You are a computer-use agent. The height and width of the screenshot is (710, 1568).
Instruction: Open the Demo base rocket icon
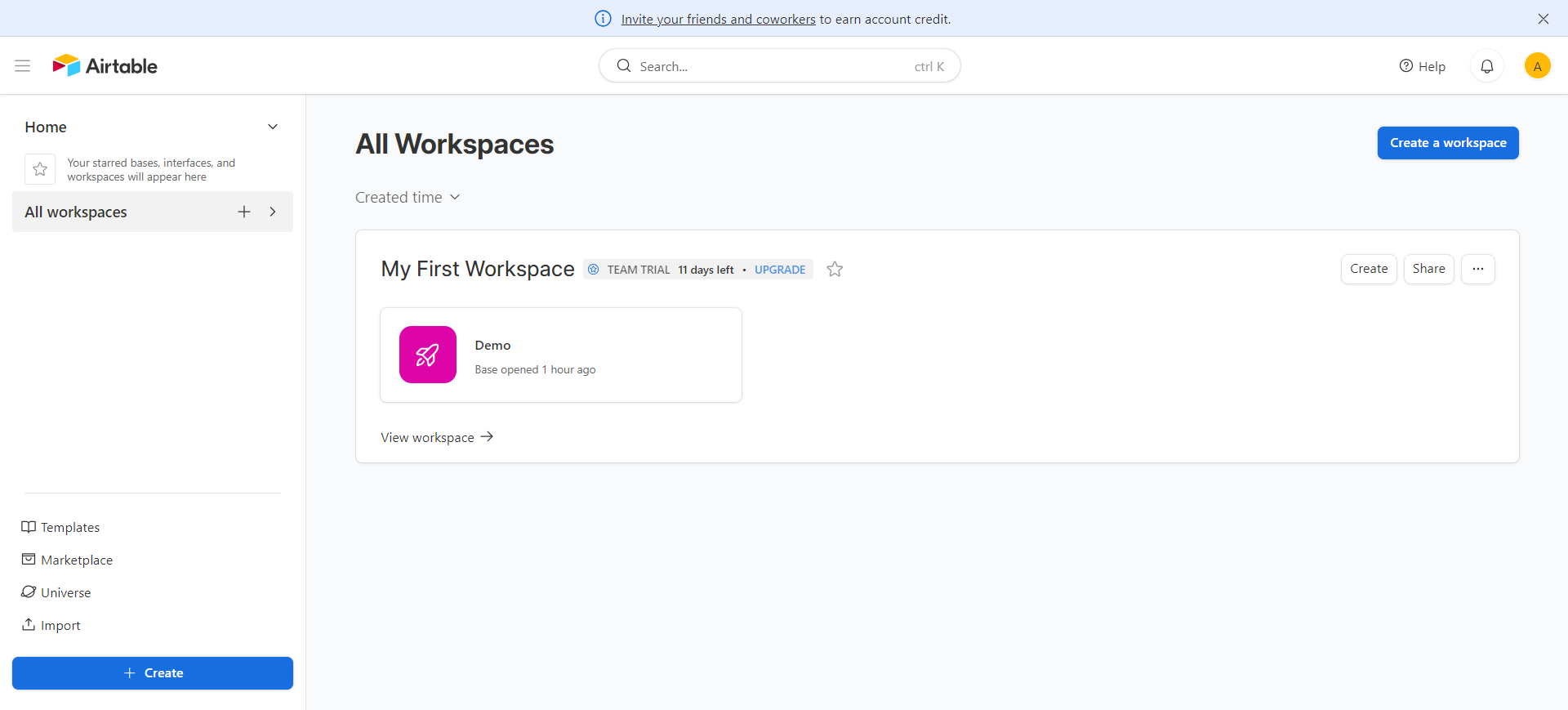coord(428,355)
